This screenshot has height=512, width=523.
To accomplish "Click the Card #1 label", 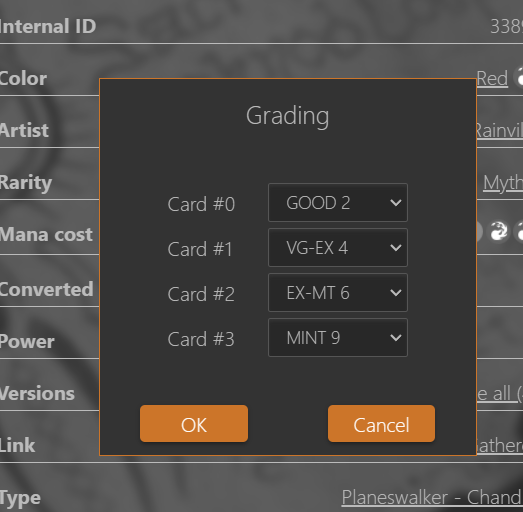I will [x=200, y=249].
